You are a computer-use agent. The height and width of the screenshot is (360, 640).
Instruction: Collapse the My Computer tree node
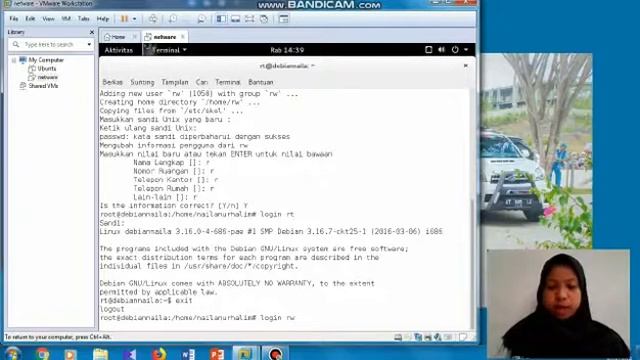[x=14, y=60]
